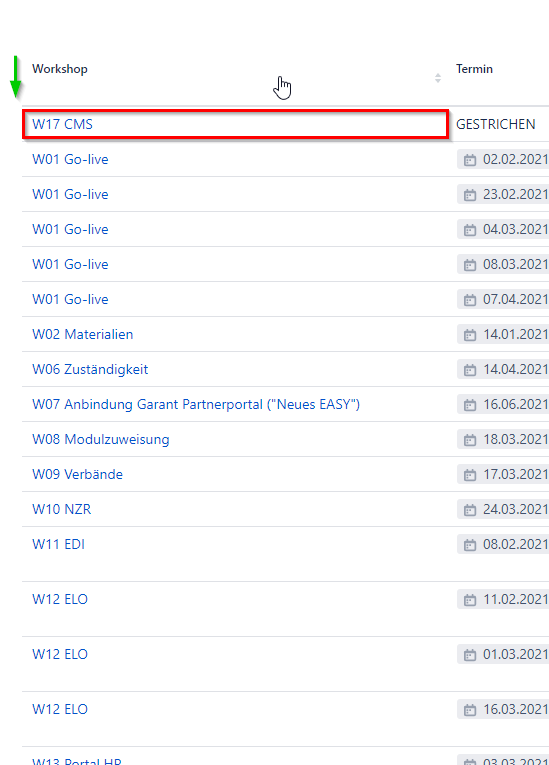549x765 pixels.
Task: Click the 18.03.2021 date lozenge
Action: coord(503,440)
